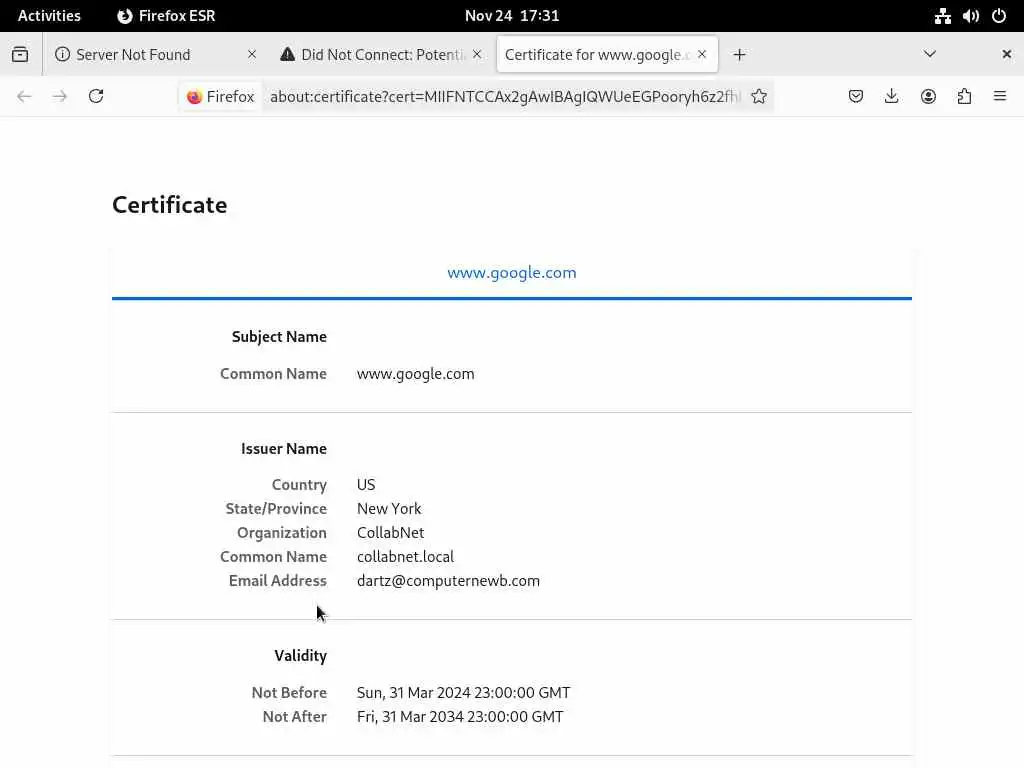Bookmark this page with the star
1024x768 pixels.
[759, 97]
